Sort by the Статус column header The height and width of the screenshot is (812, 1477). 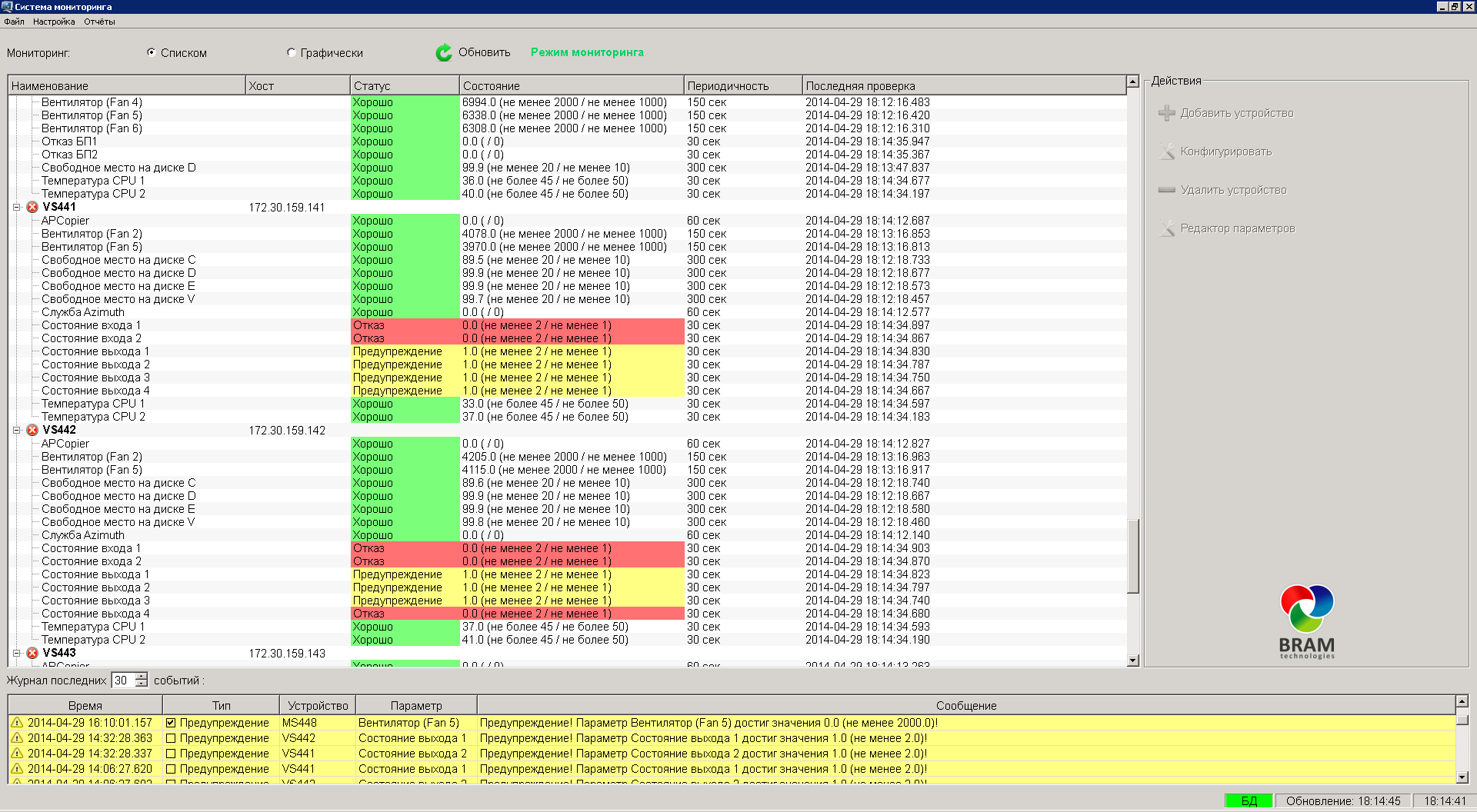pos(405,85)
